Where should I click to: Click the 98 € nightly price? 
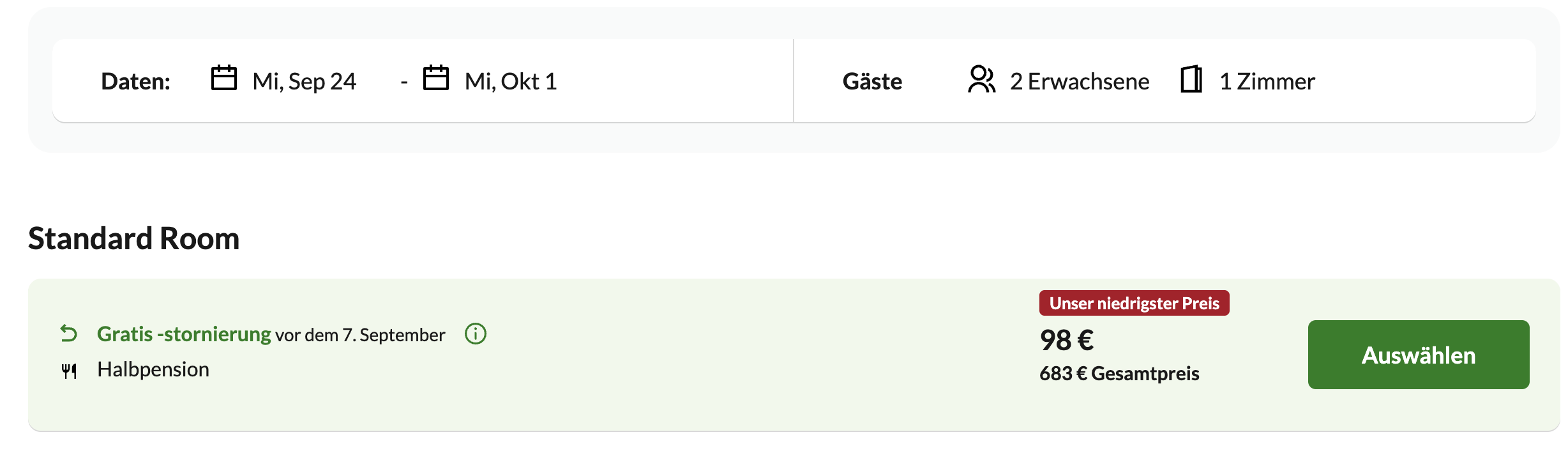[1067, 340]
